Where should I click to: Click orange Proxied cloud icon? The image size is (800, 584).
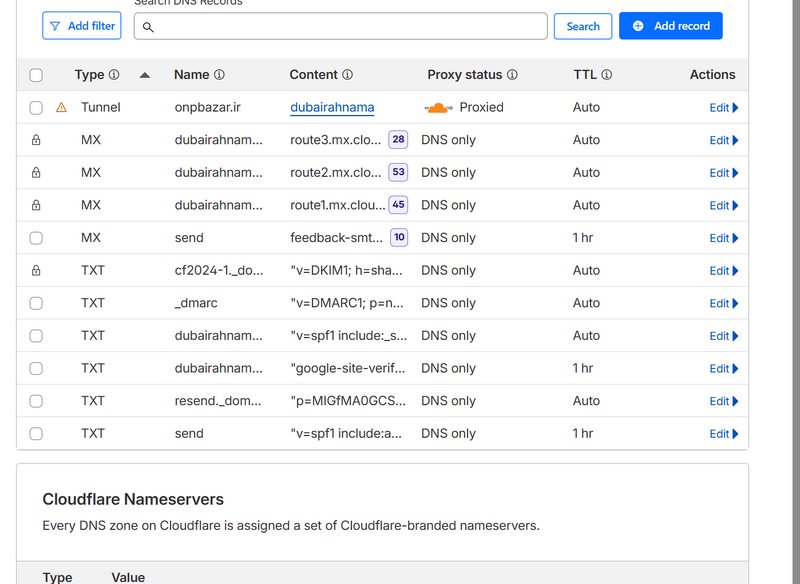[438, 108]
